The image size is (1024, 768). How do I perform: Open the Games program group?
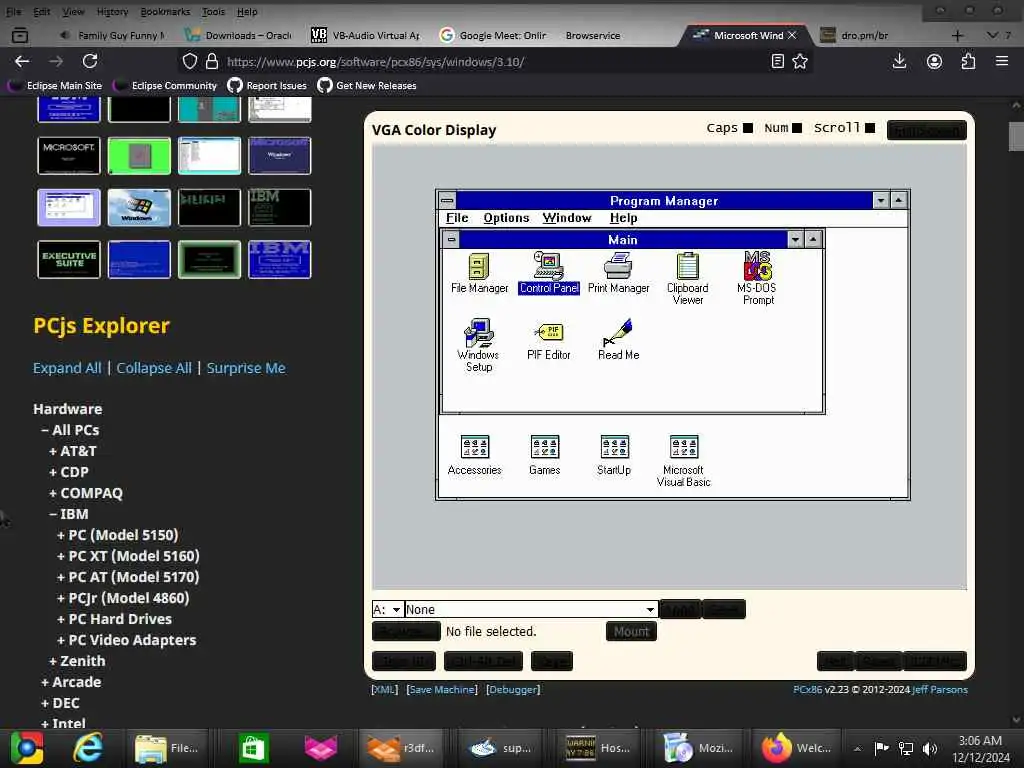coord(545,455)
